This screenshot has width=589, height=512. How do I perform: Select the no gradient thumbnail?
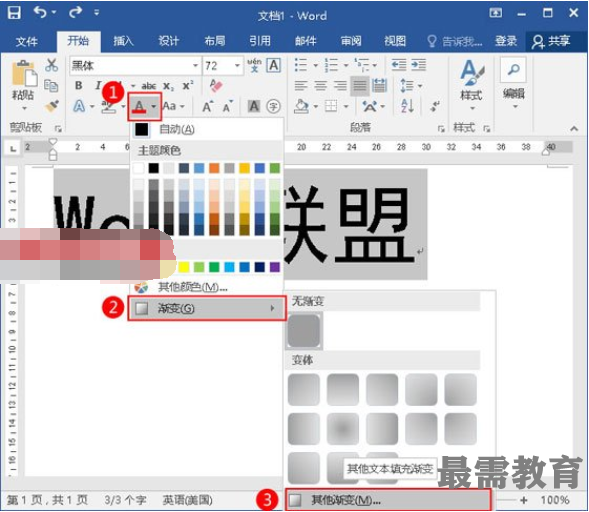click(x=304, y=331)
